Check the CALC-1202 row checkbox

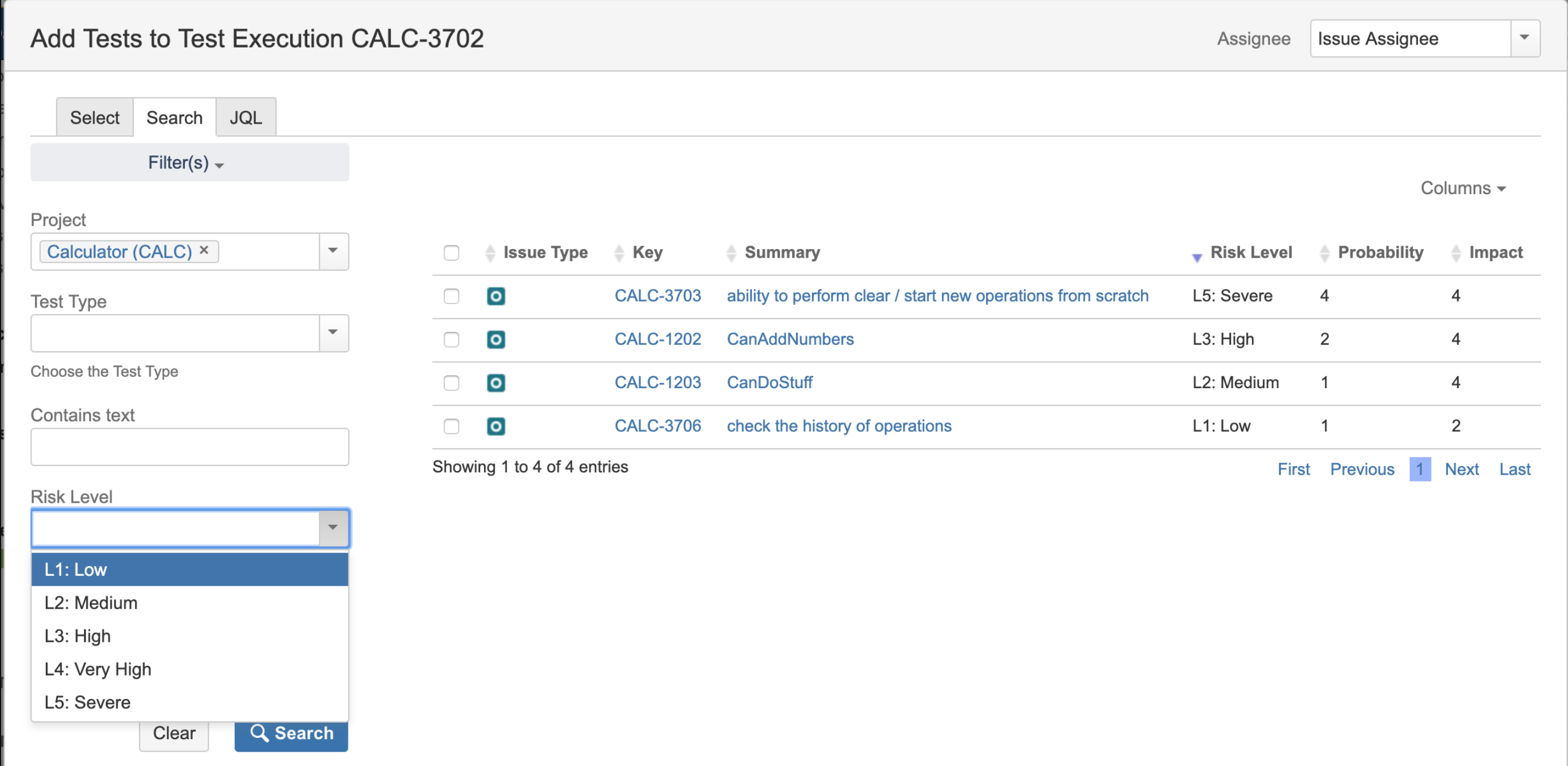tap(451, 339)
